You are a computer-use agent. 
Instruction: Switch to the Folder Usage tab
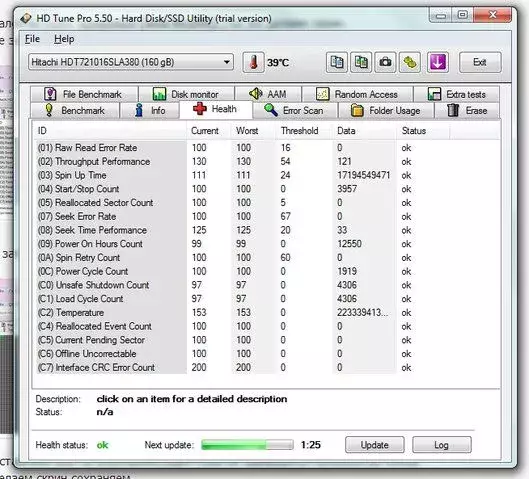pyautogui.click(x=386, y=111)
